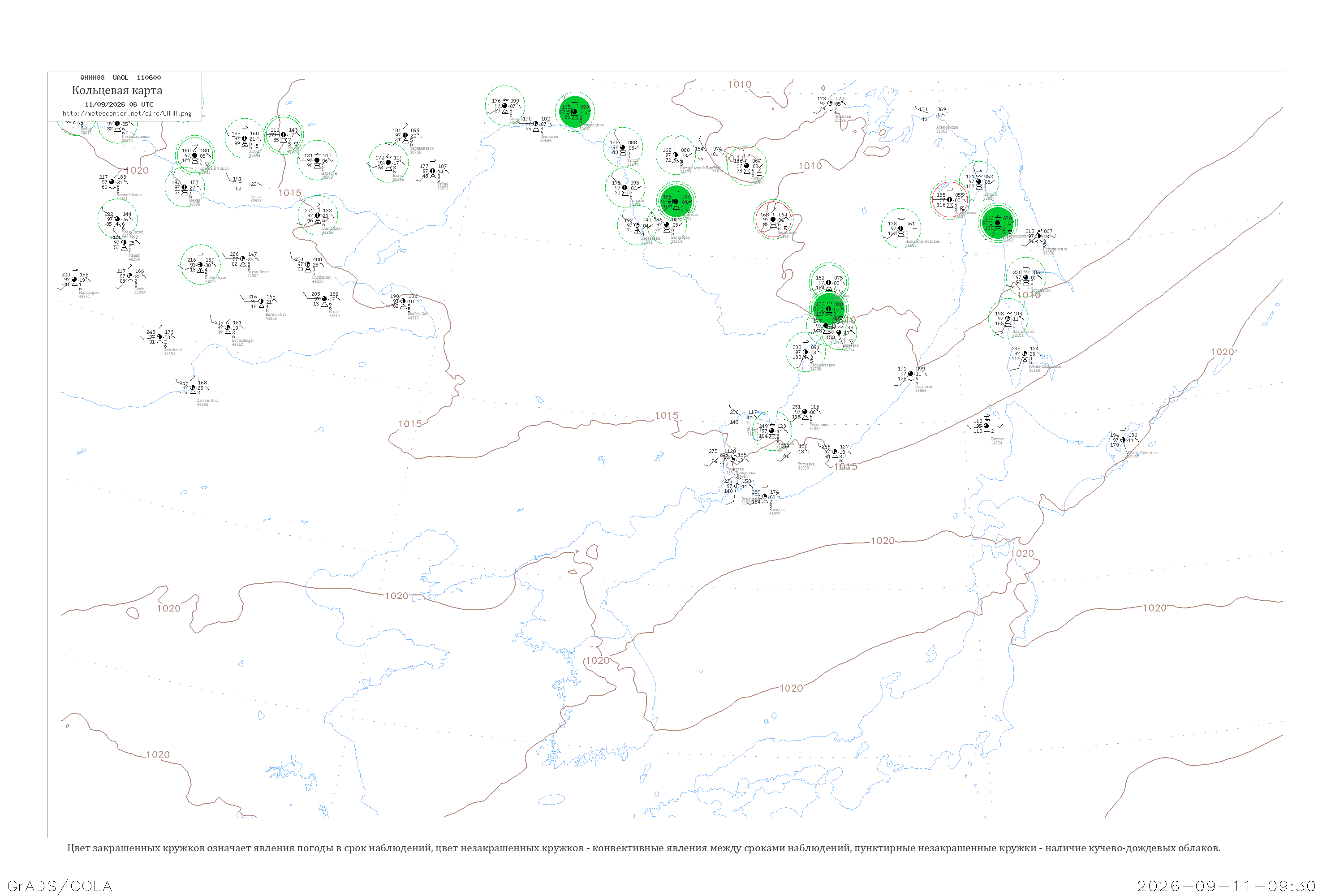
Task: Select the Ulaanbaatar station cloud-cover symbol
Action: tap(117, 219)
